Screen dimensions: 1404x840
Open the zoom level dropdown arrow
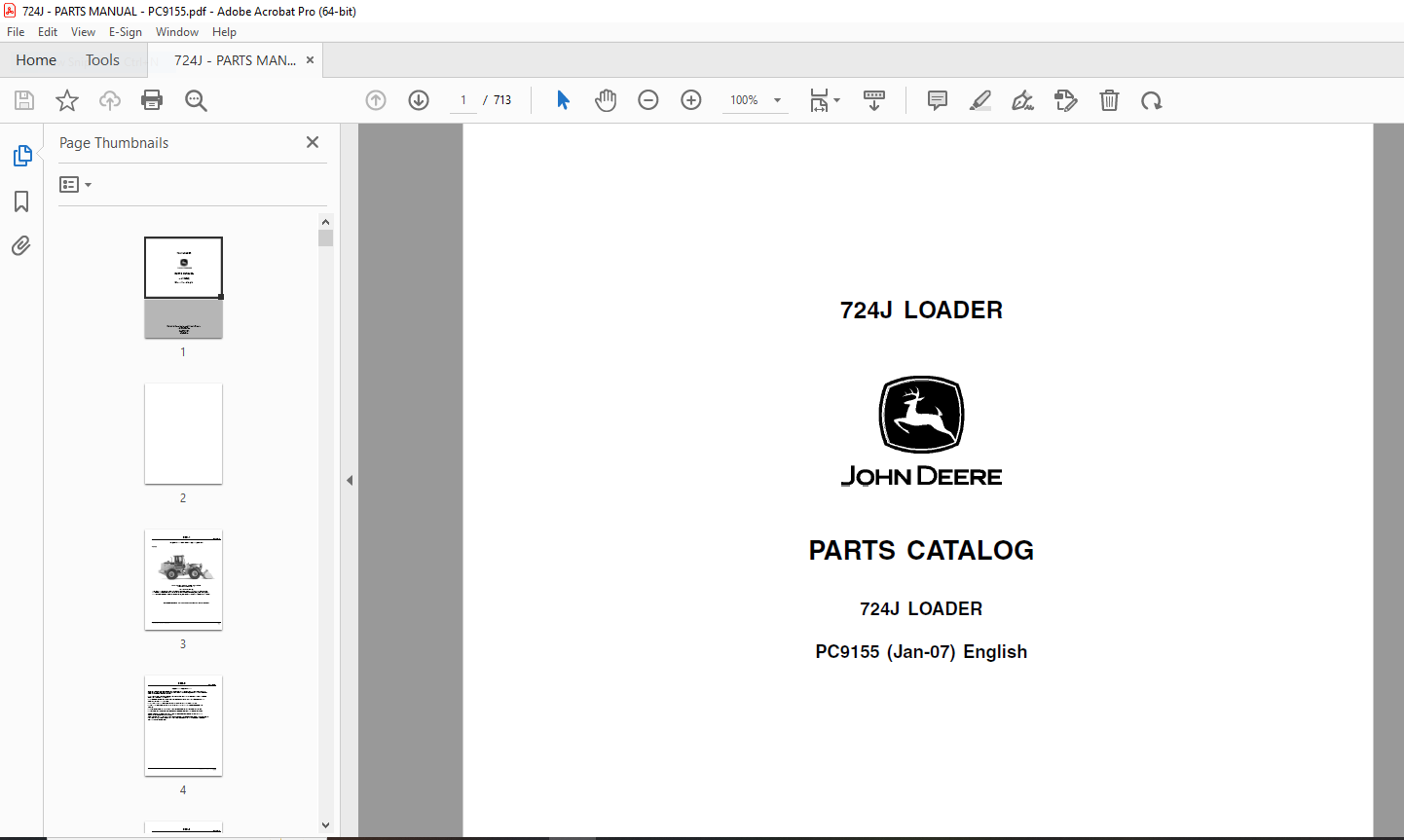point(777,100)
